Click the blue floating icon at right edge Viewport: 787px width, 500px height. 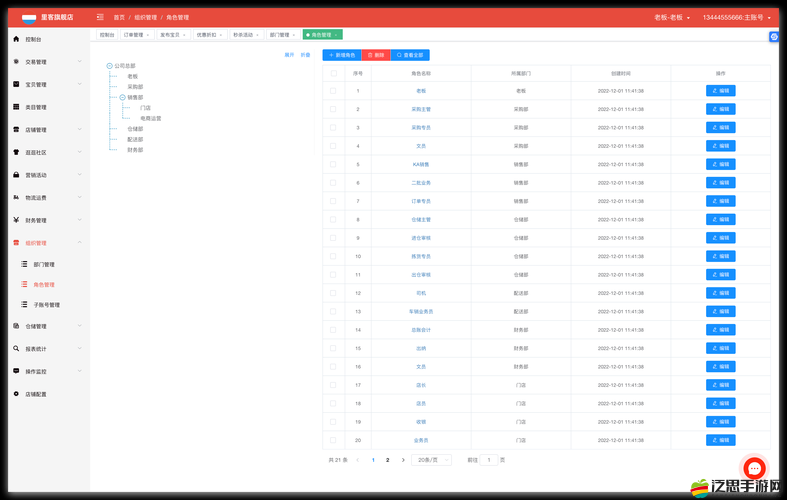click(774, 36)
